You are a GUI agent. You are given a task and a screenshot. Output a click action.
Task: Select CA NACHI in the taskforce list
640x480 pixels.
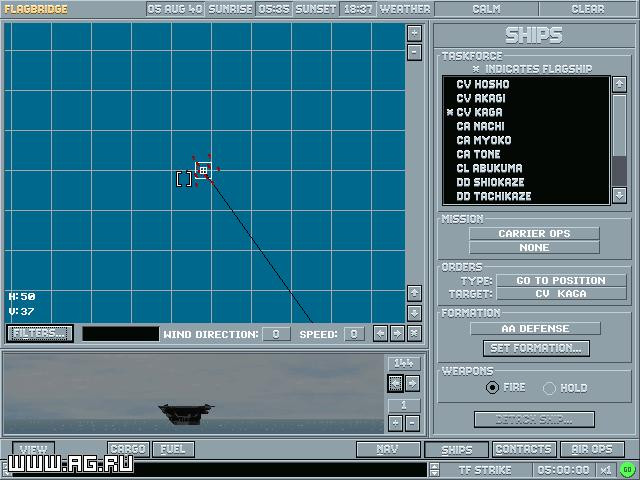(x=526, y=126)
